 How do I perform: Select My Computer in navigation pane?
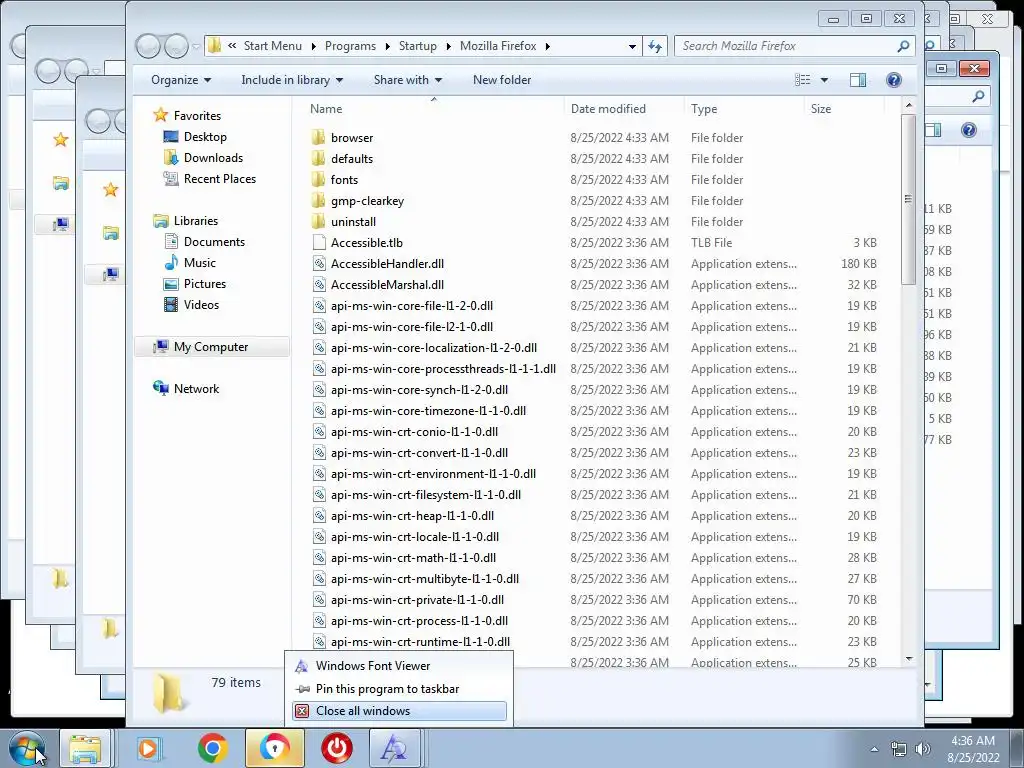211,347
